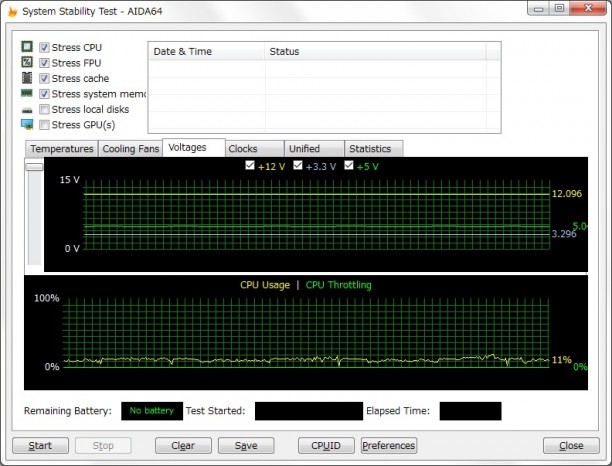Image resolution: width=612 pixels, height=466 pixels.
Task: Click the cache chip icon beside Stress cache
Action: coord(27,78)
